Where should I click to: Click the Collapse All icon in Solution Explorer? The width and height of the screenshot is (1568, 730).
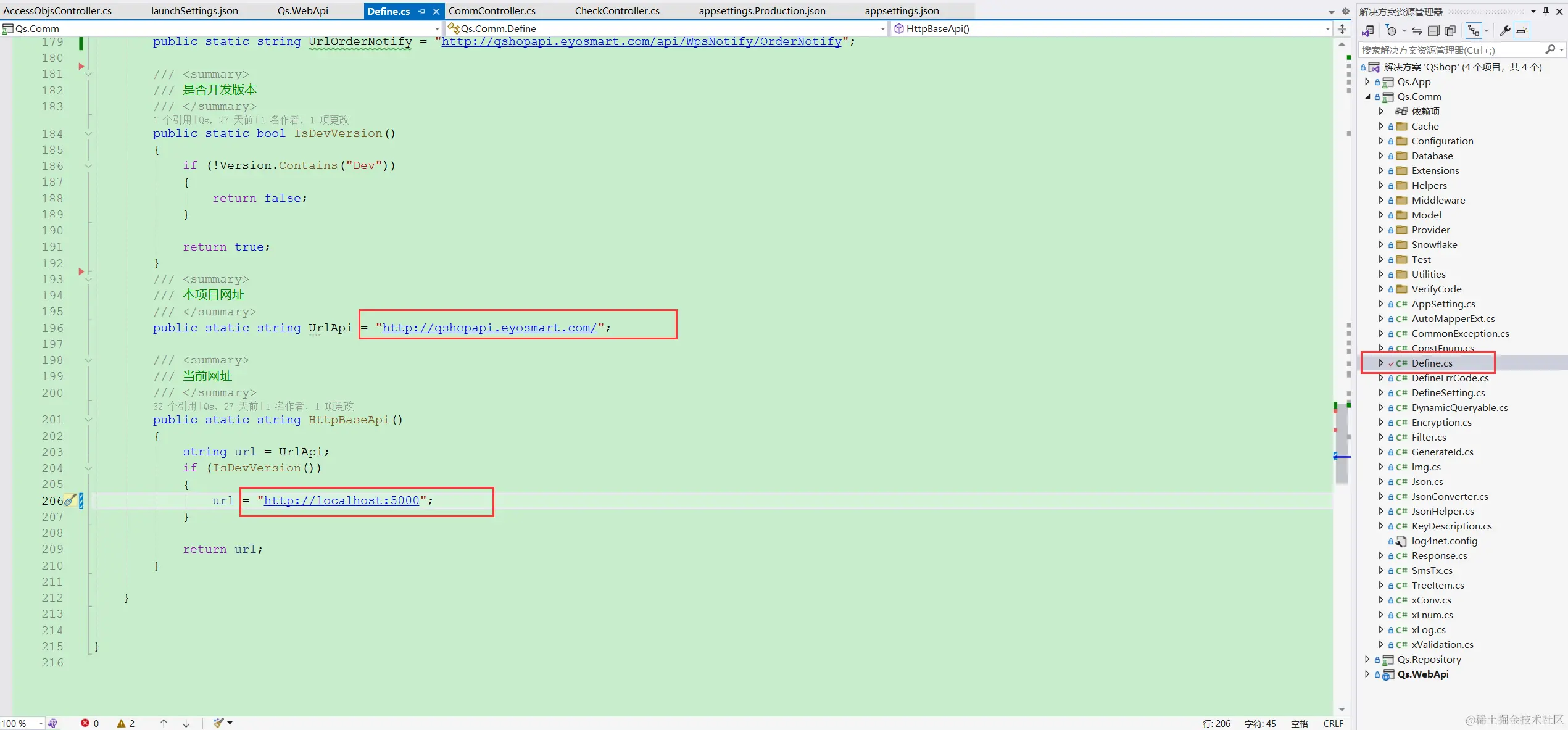(x=1433, y=31)
